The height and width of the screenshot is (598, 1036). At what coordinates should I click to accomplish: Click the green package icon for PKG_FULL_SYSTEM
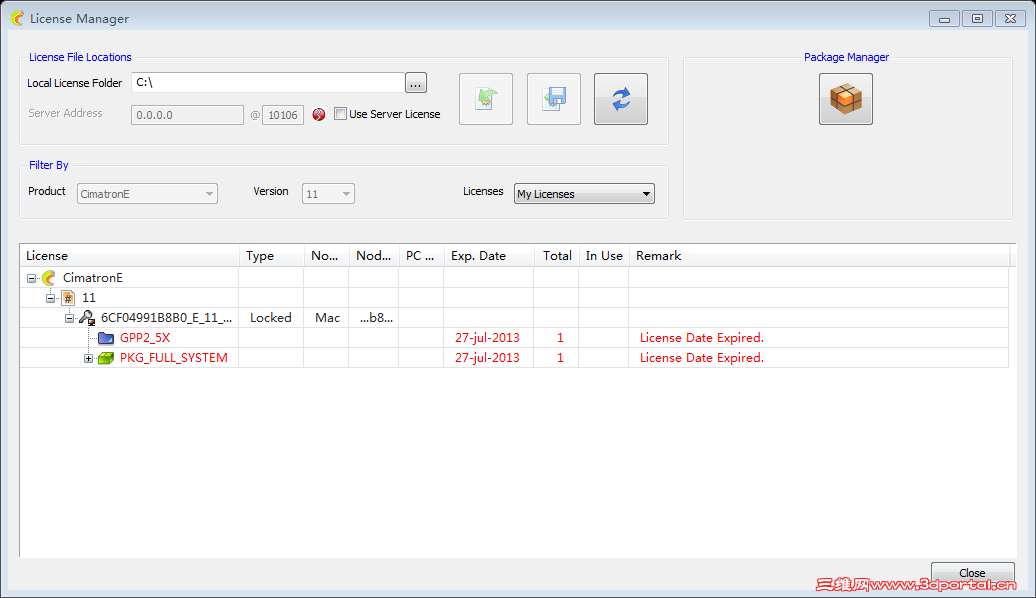pos(106,358)
